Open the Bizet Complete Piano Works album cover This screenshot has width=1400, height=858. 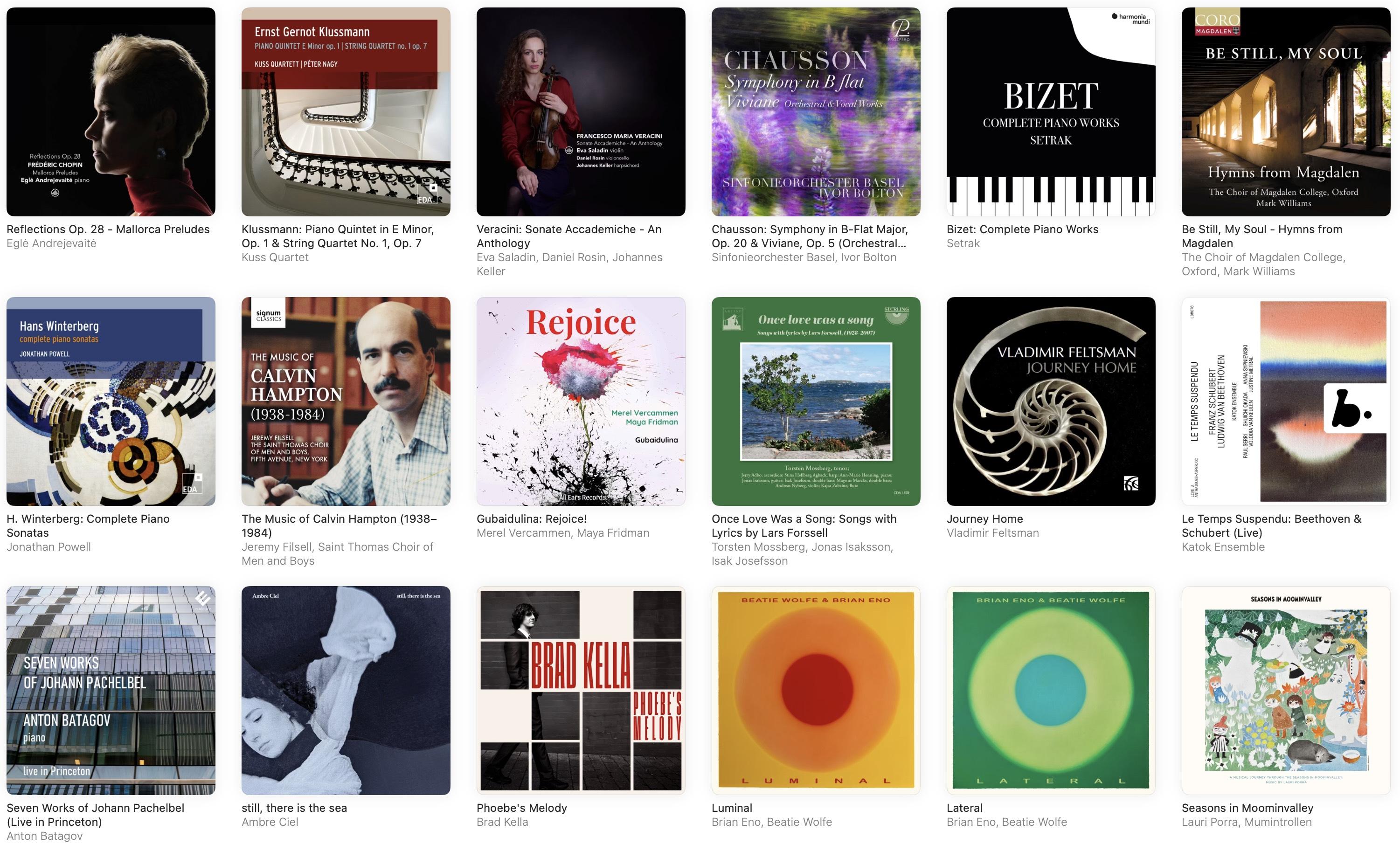(x=1051, y=112)
